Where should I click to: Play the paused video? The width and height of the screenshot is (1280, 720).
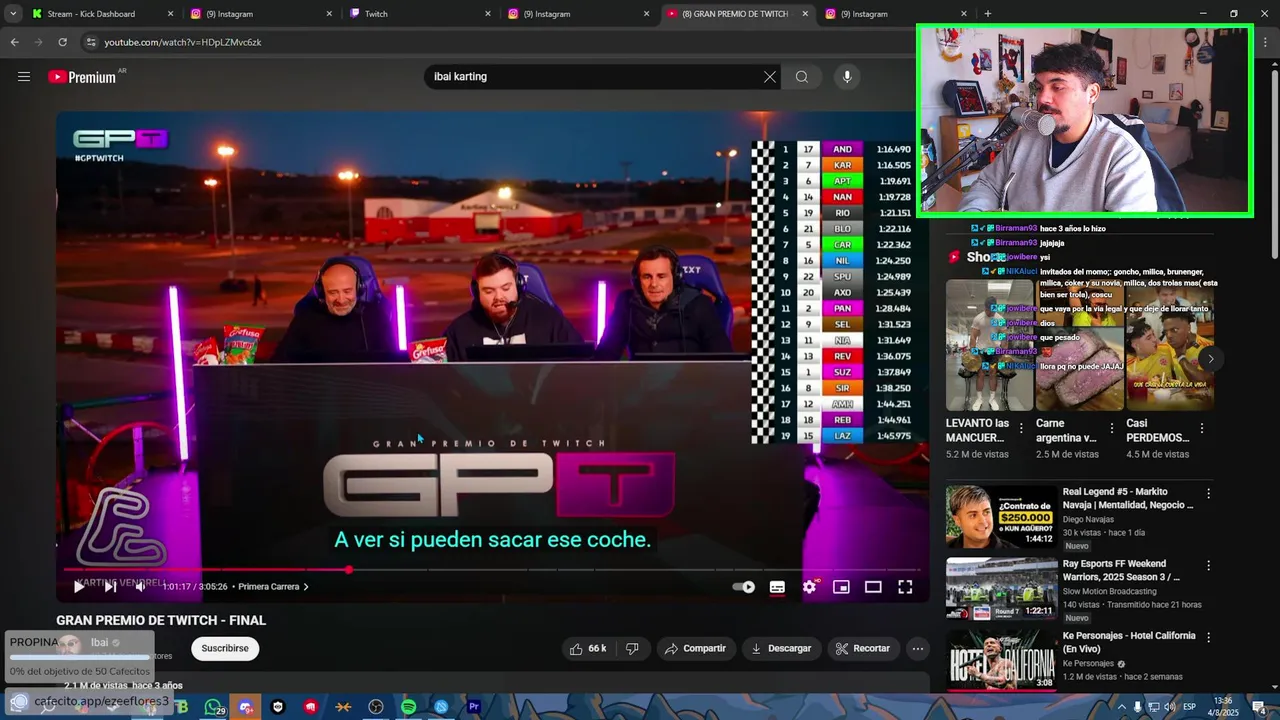[79, 587]
